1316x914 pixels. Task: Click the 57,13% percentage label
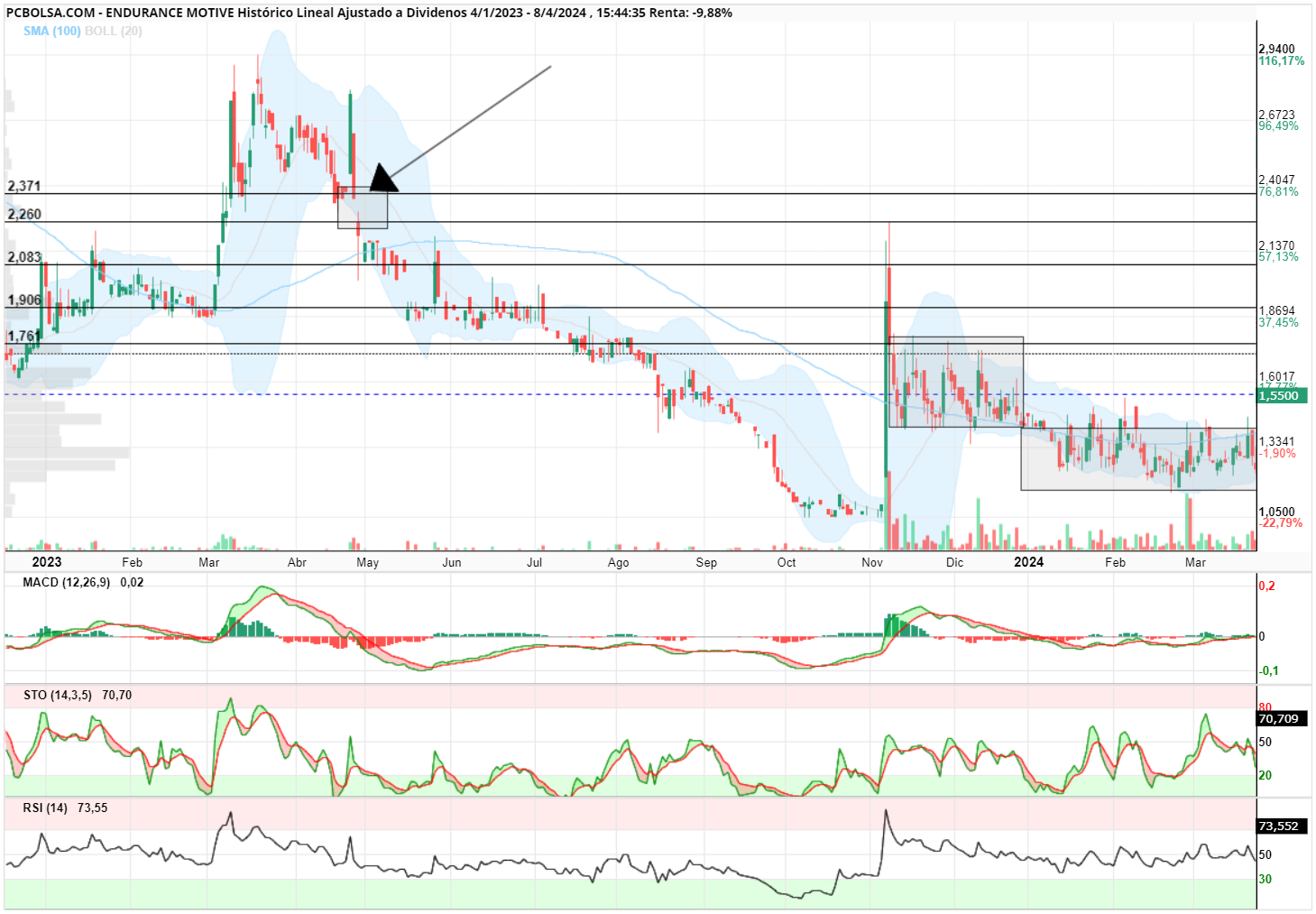[1279, 256]
